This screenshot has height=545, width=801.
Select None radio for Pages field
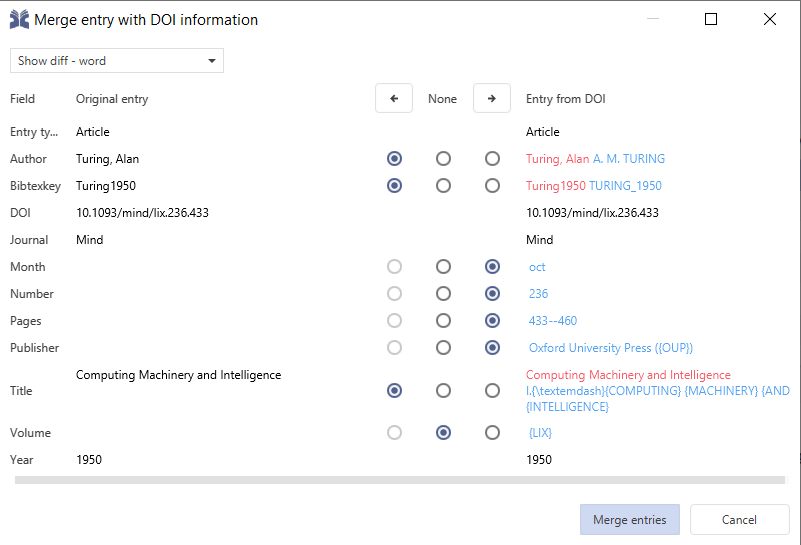(x=443, y=321)
